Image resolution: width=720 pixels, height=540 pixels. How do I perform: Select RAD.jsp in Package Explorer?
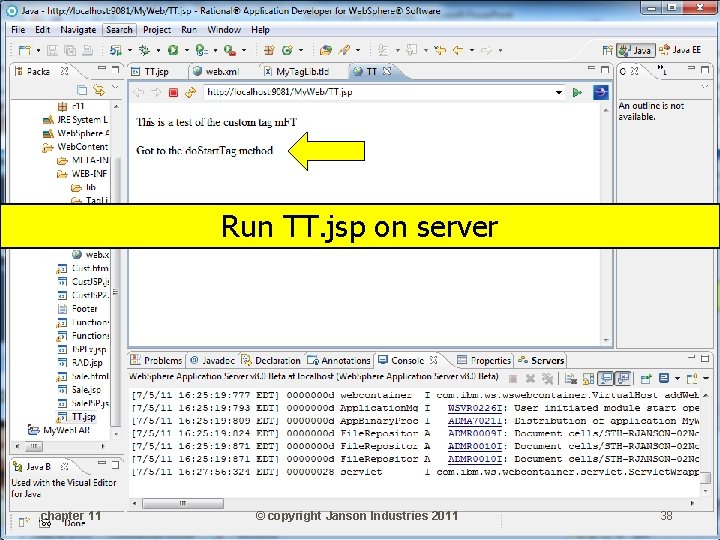click(86, 363)
